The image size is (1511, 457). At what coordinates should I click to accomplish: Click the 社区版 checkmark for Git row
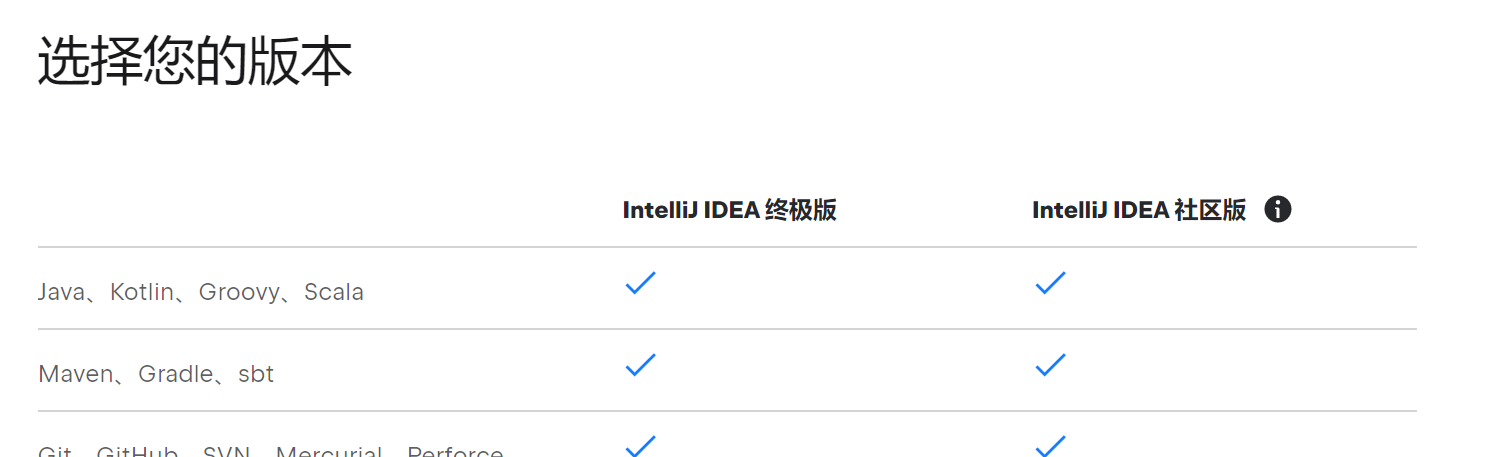(1050, 446)
